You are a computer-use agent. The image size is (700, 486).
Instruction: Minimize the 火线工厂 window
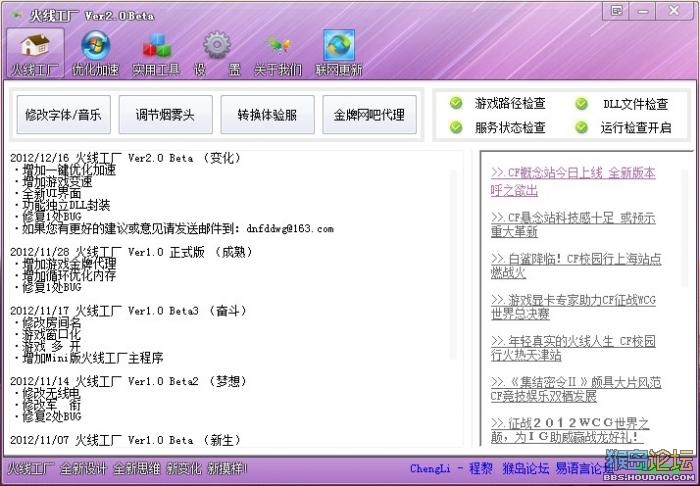(643, 11)
